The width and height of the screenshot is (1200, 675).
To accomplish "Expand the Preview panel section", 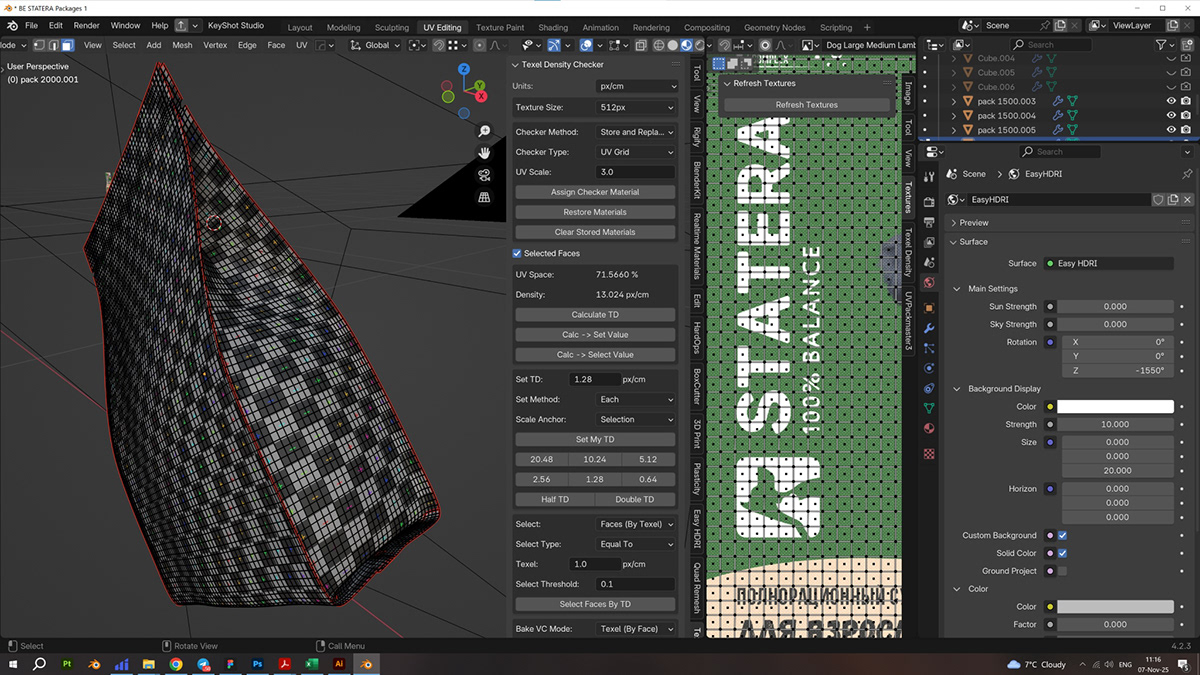I will click(x=973, y=223).
